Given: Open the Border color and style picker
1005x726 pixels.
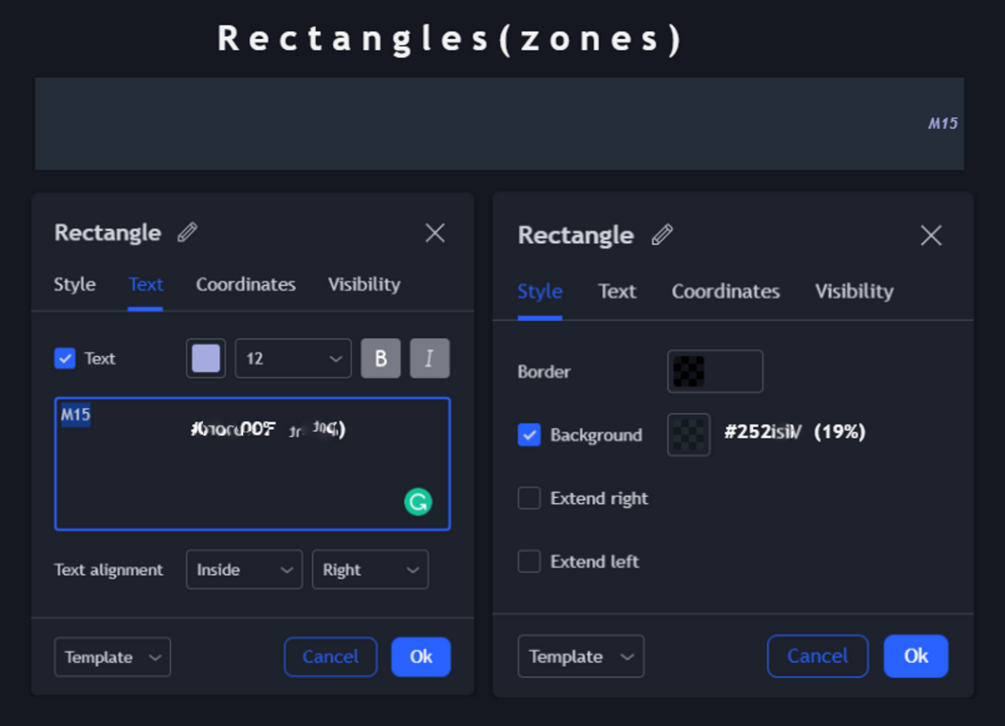Looking at the screenshot, I should pyautogui.click(x=715, y=371).
